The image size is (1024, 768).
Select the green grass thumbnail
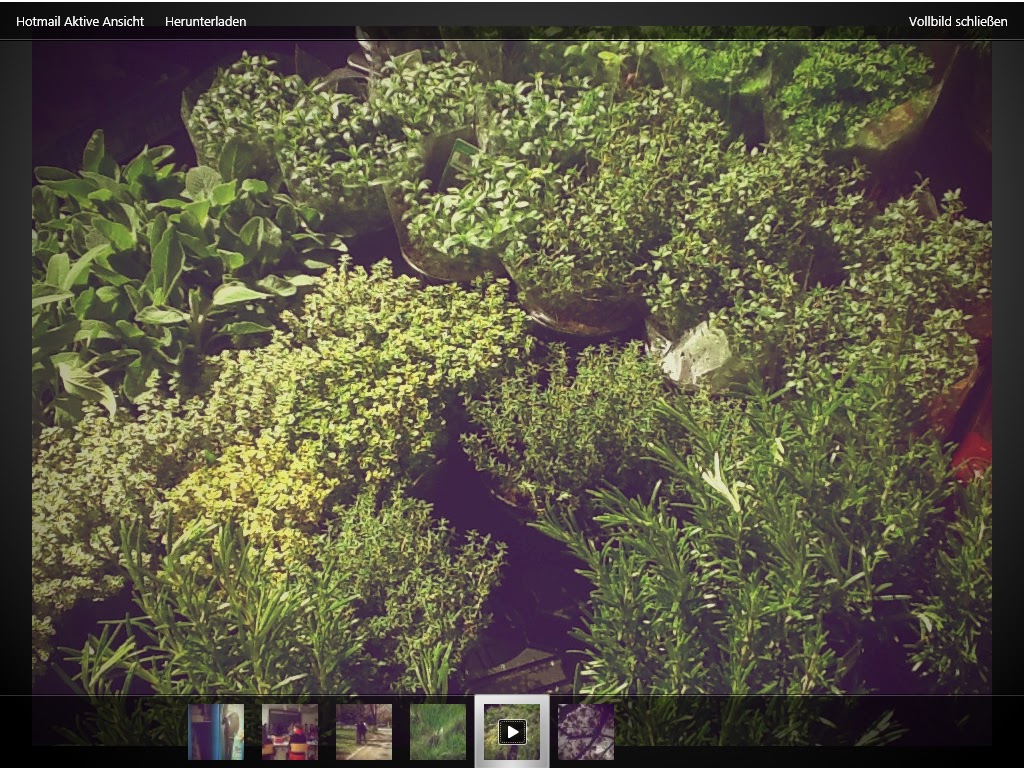coord(438,731)
